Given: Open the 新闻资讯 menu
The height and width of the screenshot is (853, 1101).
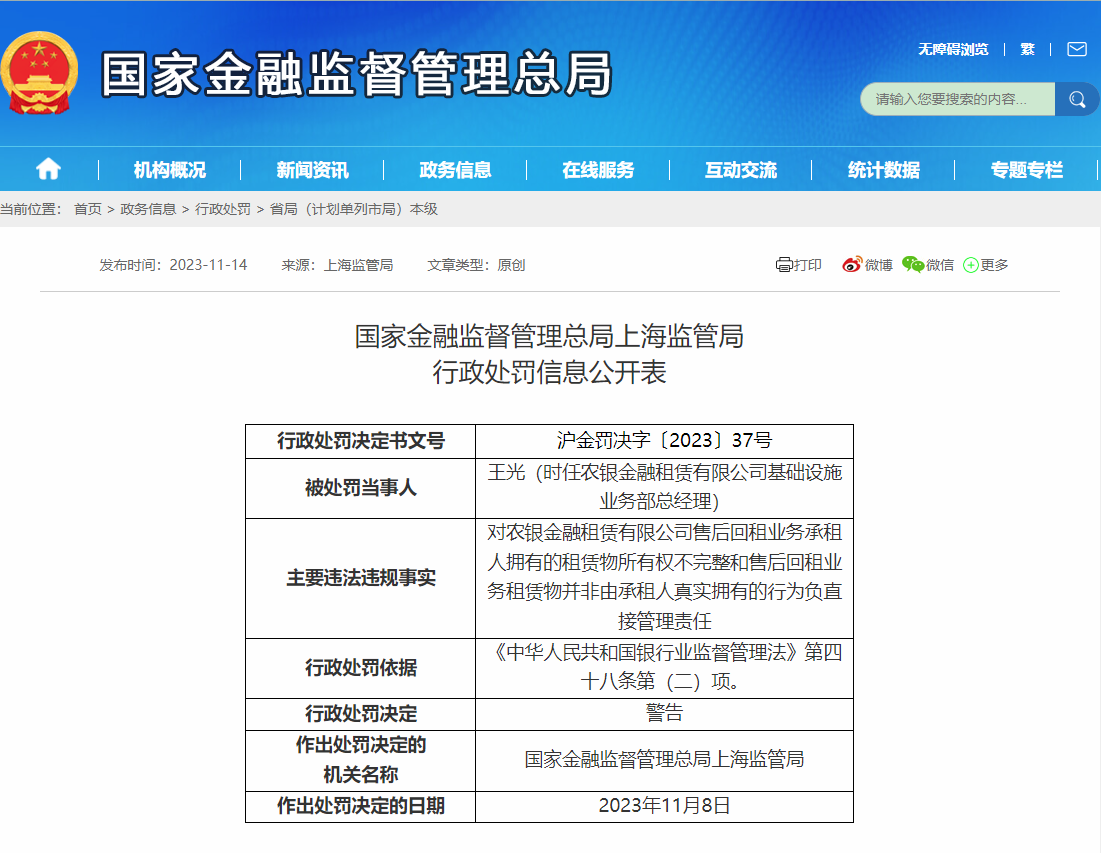Looking at the screenshot, I should coord(313,170).
